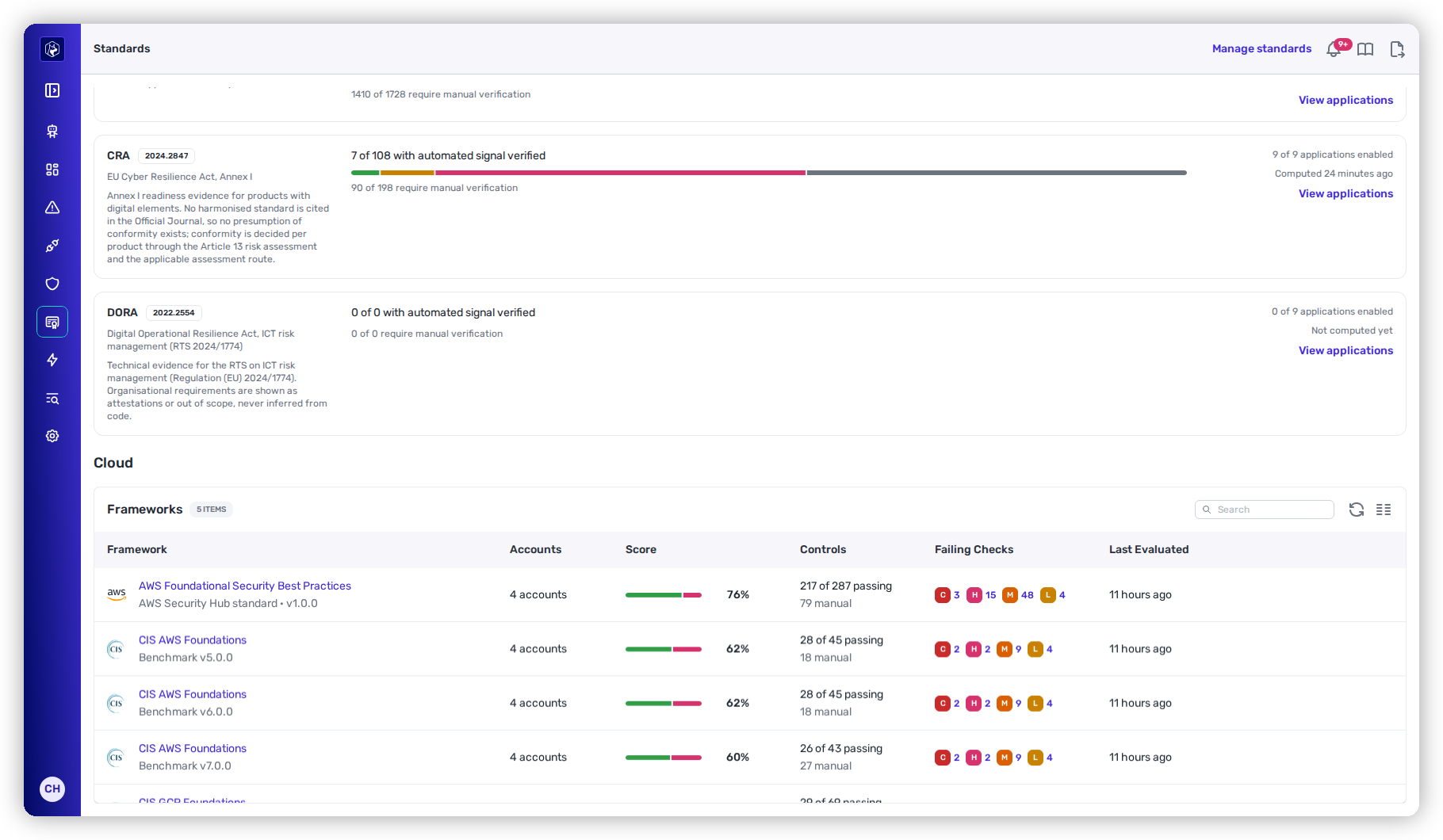Click Manage standards link

[x=1261, y=49]
